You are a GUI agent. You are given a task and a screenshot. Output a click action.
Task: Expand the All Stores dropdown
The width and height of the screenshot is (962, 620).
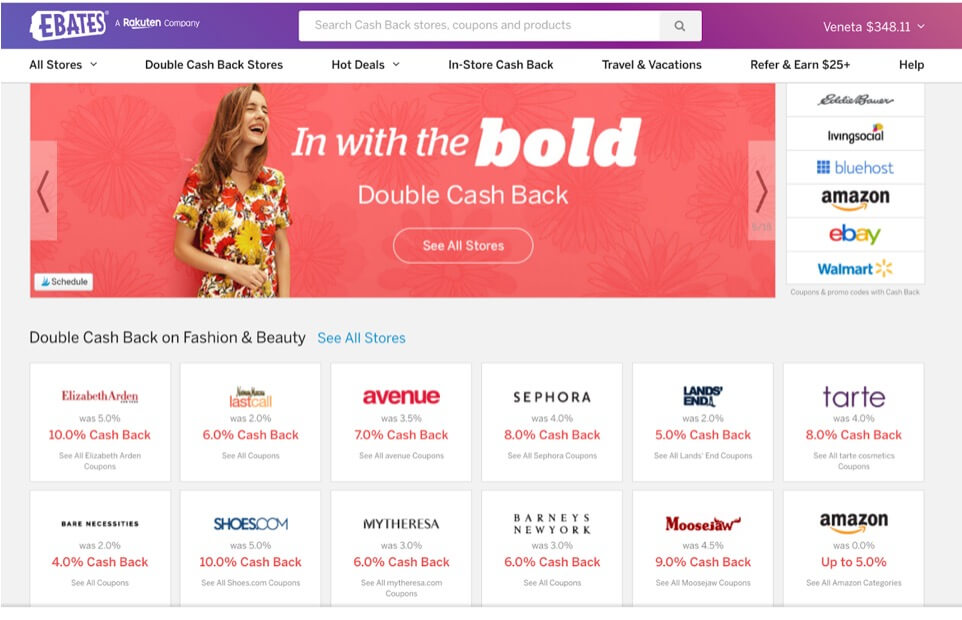(63, 64)
